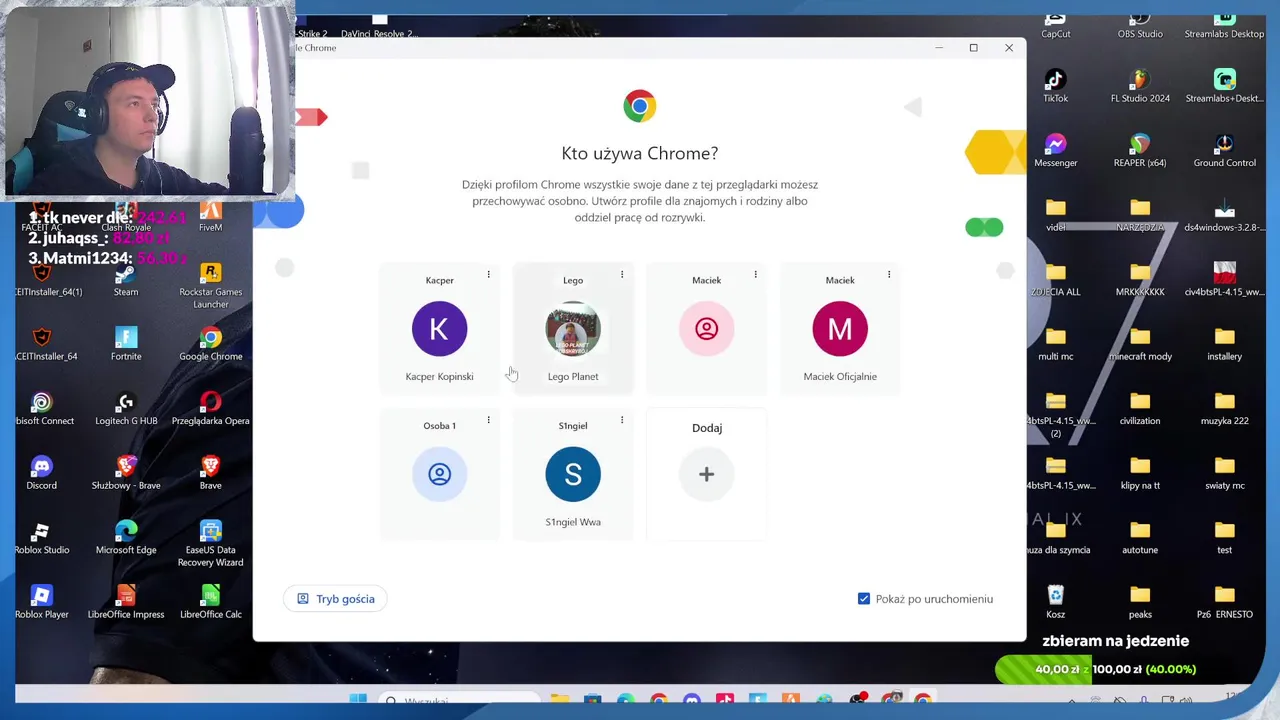Image resolution: width=1280 pixels, height=720 pixels.
Task: Select klipy na tt folder
Action: click(1140, 474)
